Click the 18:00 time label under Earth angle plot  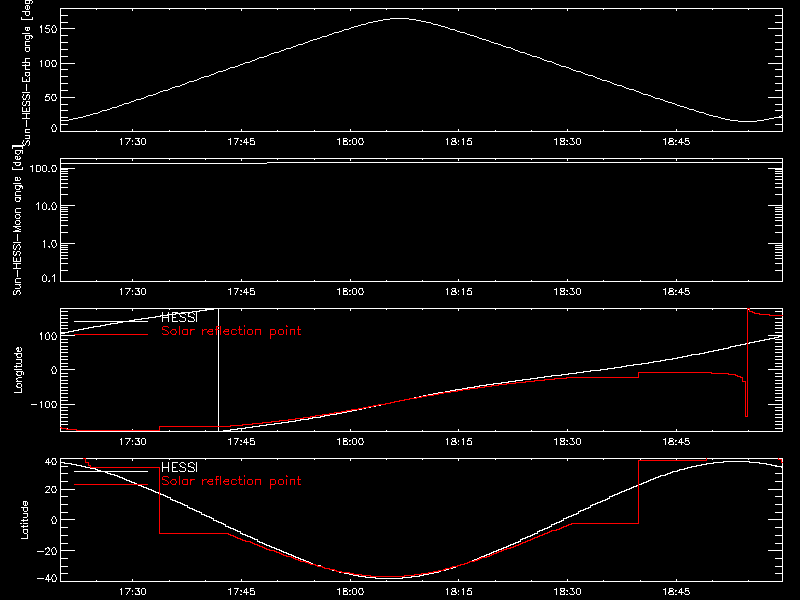point(350,141)
